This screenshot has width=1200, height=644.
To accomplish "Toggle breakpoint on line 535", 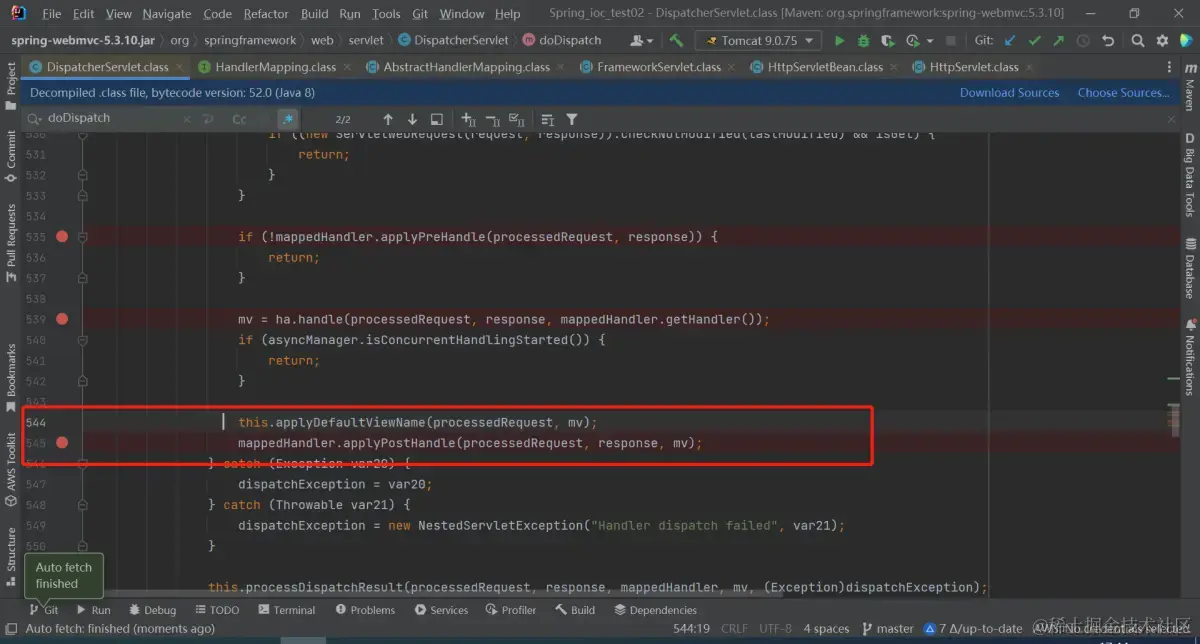I will click(62, 237).
